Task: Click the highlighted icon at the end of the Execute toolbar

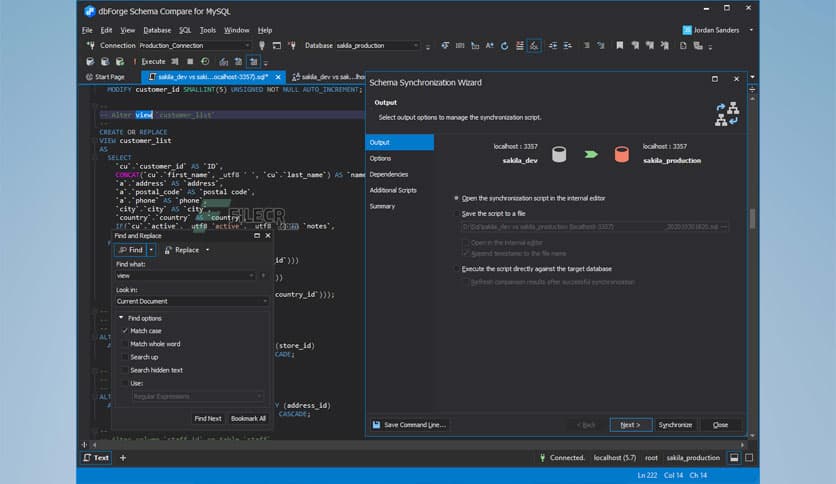Action: [x=254, y=61]
